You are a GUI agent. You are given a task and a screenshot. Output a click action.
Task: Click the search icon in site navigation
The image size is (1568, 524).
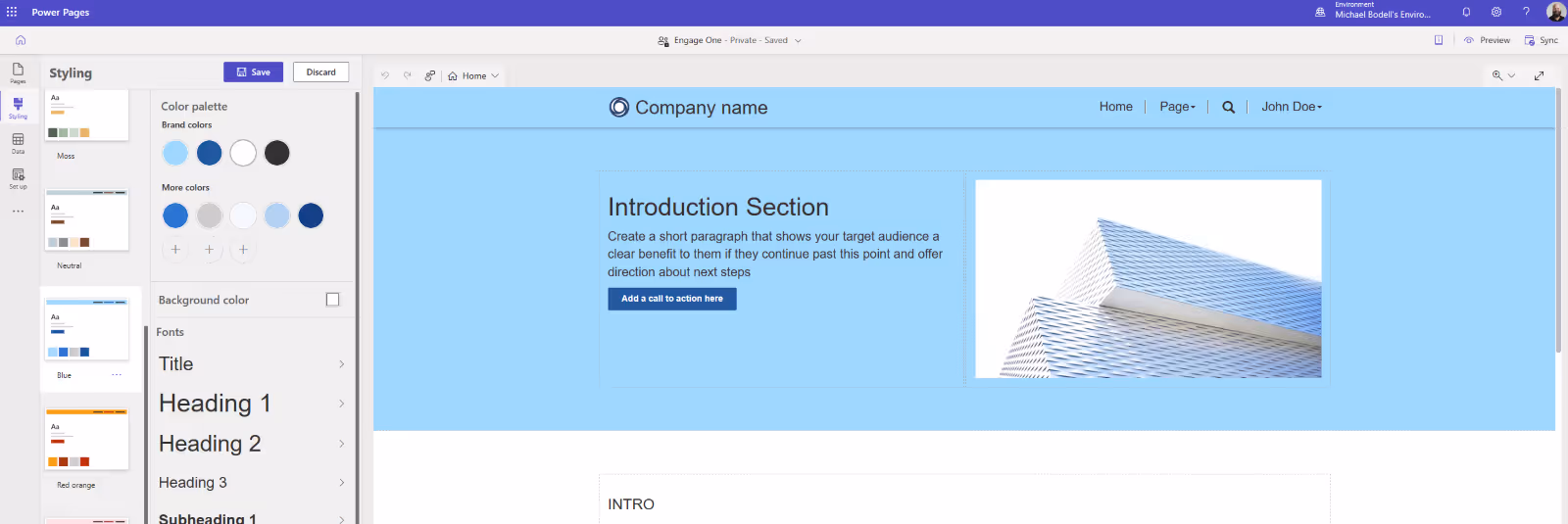point(1228,107)
